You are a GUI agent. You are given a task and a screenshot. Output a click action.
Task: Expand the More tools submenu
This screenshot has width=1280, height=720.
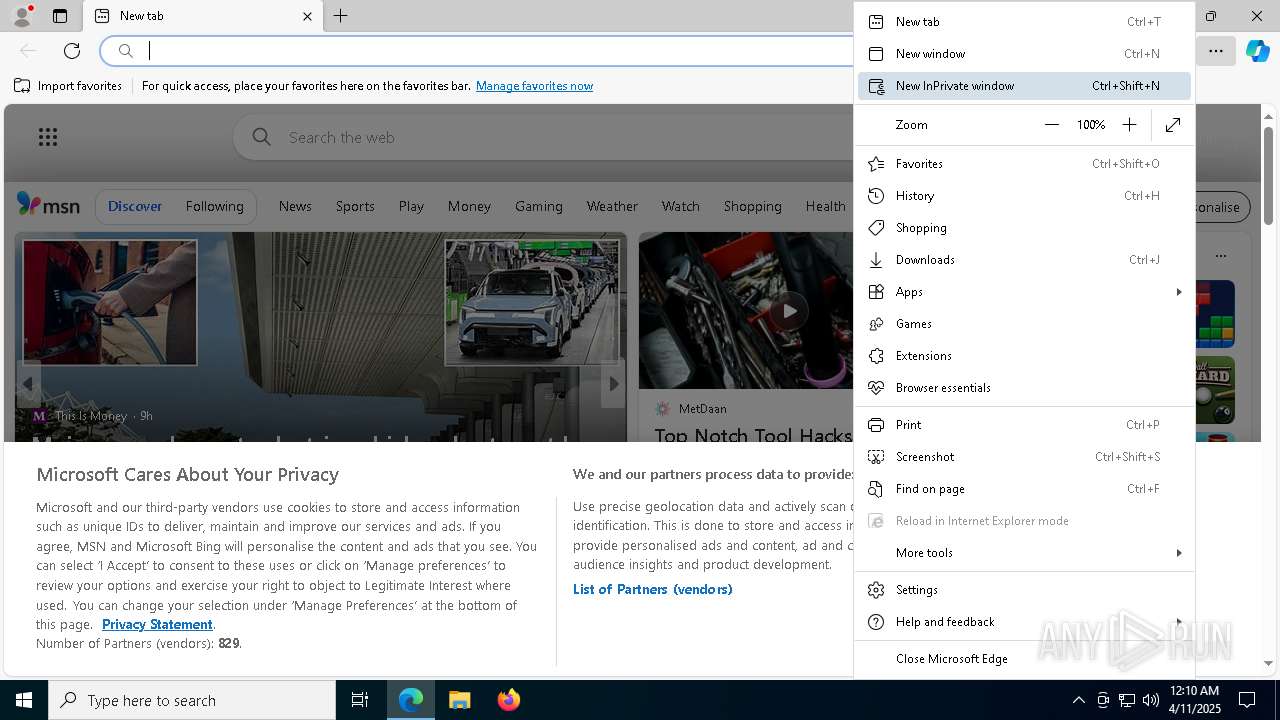click(x=1024, y=553)
